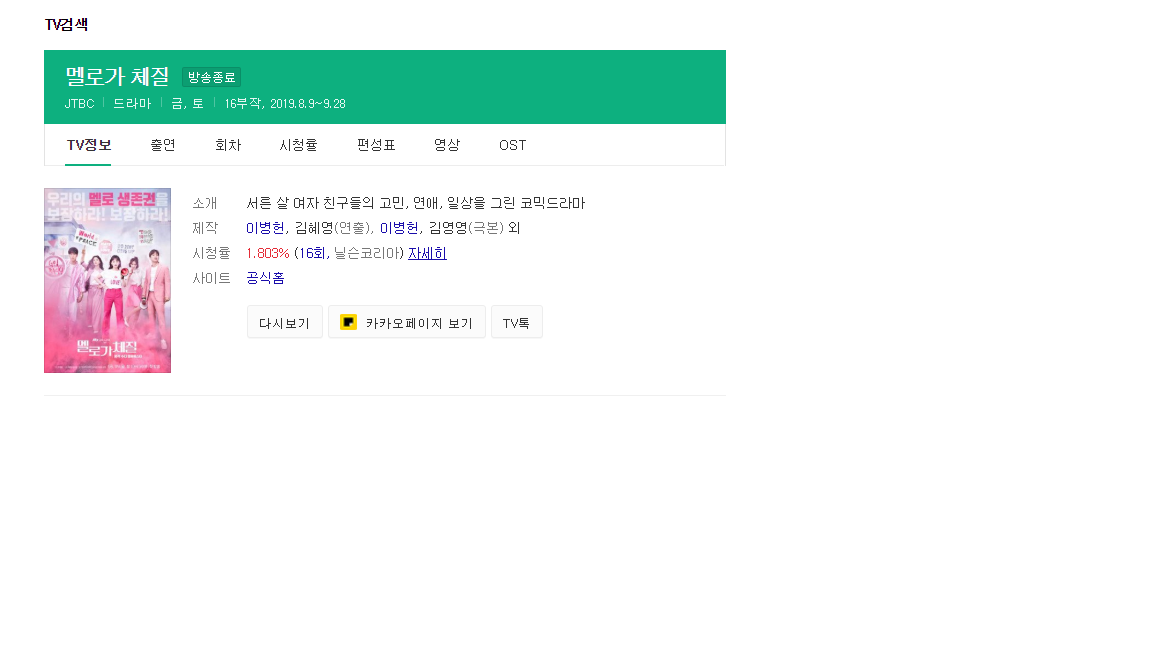Open the TV정보 tab
This screenshot has height=648, width=1152.
pyautogui.click(x=89, y=145)
